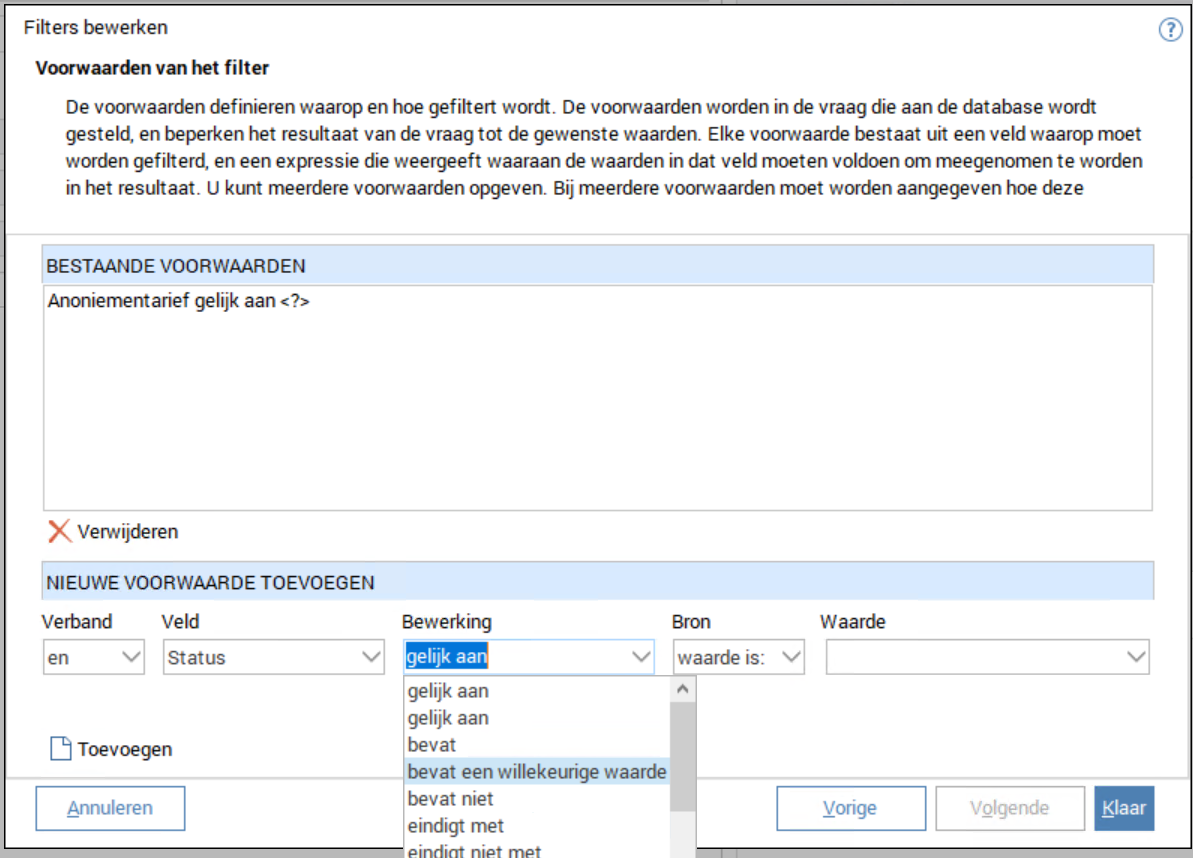
Task: Choose 'eindigt niet met' in the list
Action: (x=474, y=851)
